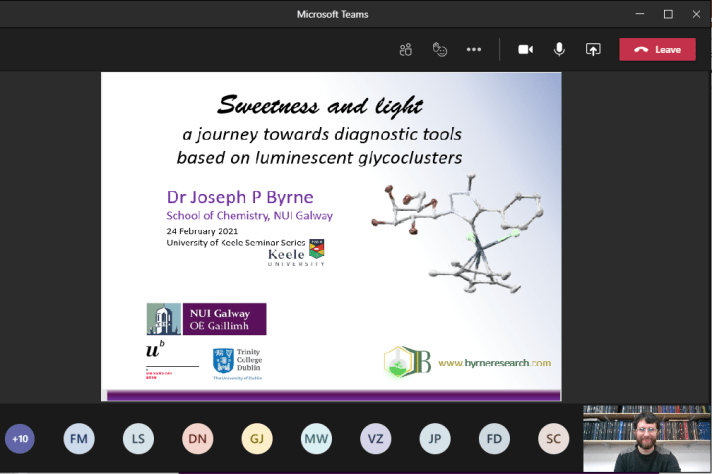Screen dimensions: 712x474
Task: Maximize the Microsoft Teams window
Action: point(668,14)
